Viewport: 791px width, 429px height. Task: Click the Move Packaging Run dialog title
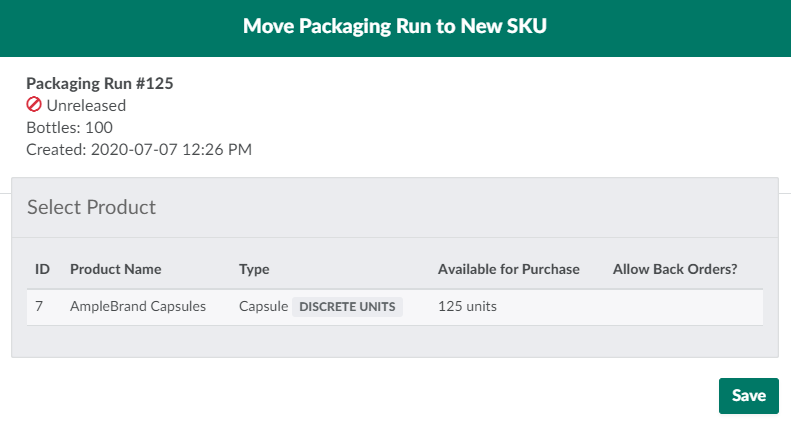click(x=395, y=28)
